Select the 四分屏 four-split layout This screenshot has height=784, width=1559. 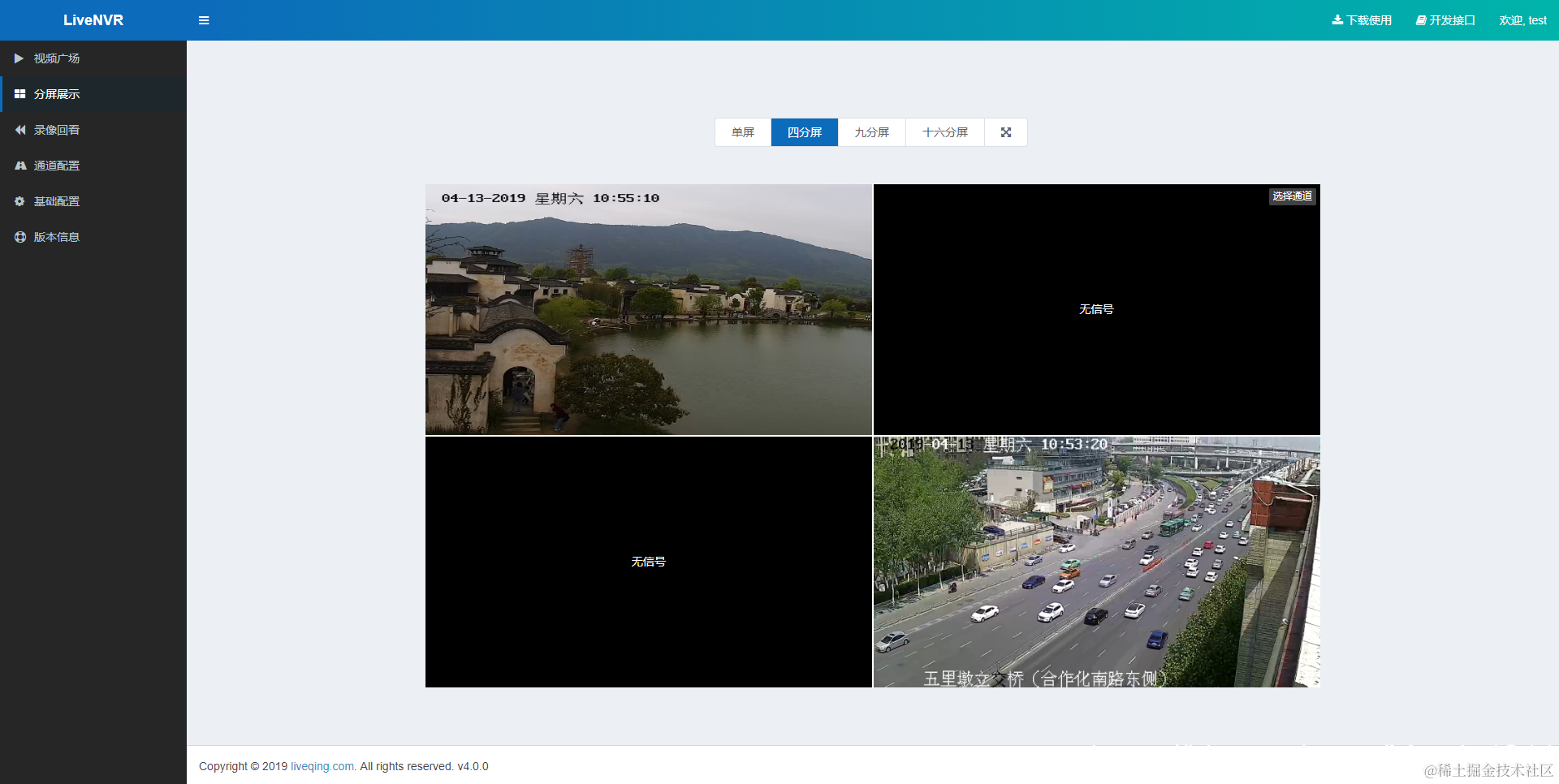pyautogui.click(x=805, y=132)
